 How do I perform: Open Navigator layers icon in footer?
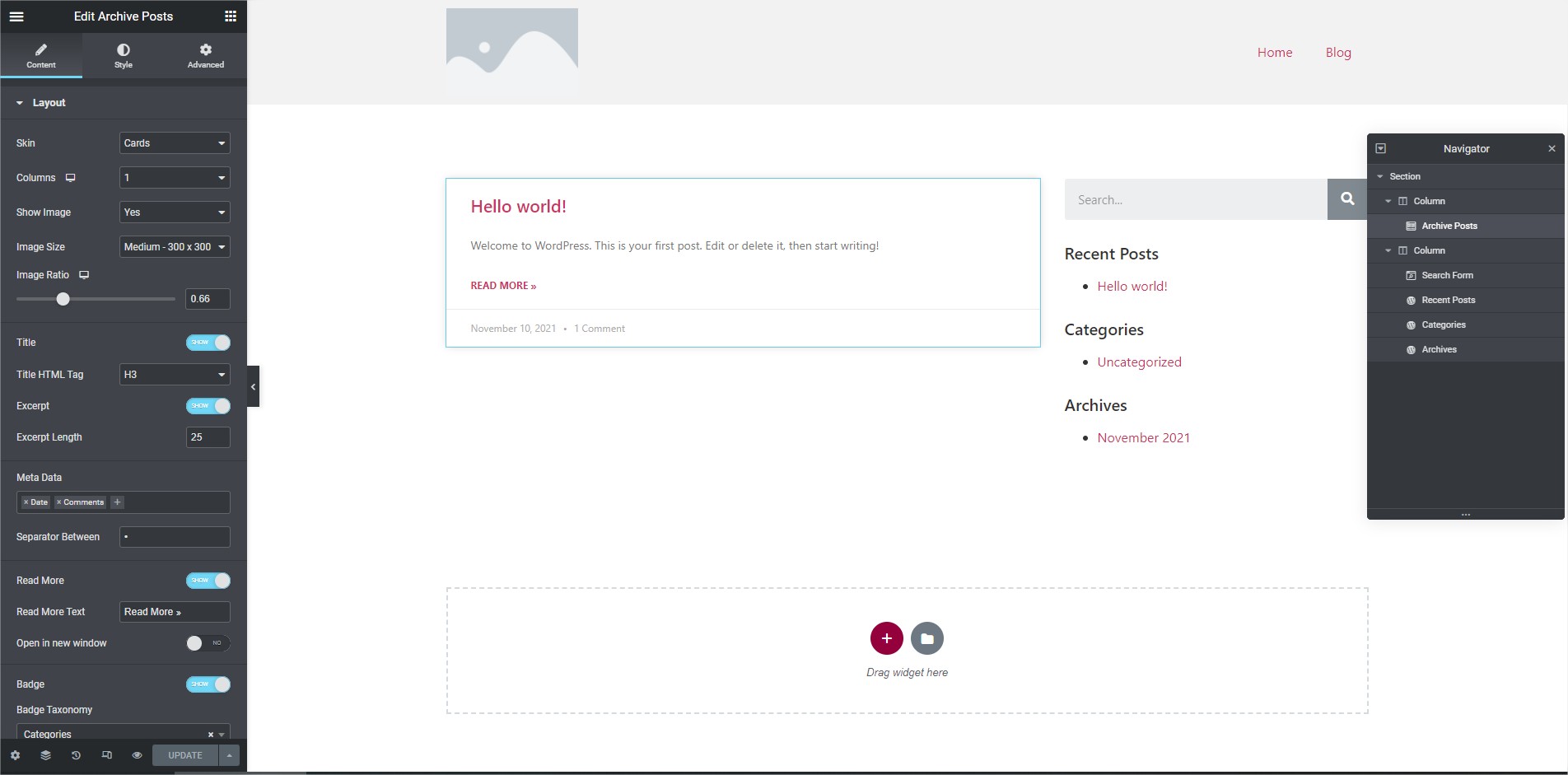click(x=45, y=755)
